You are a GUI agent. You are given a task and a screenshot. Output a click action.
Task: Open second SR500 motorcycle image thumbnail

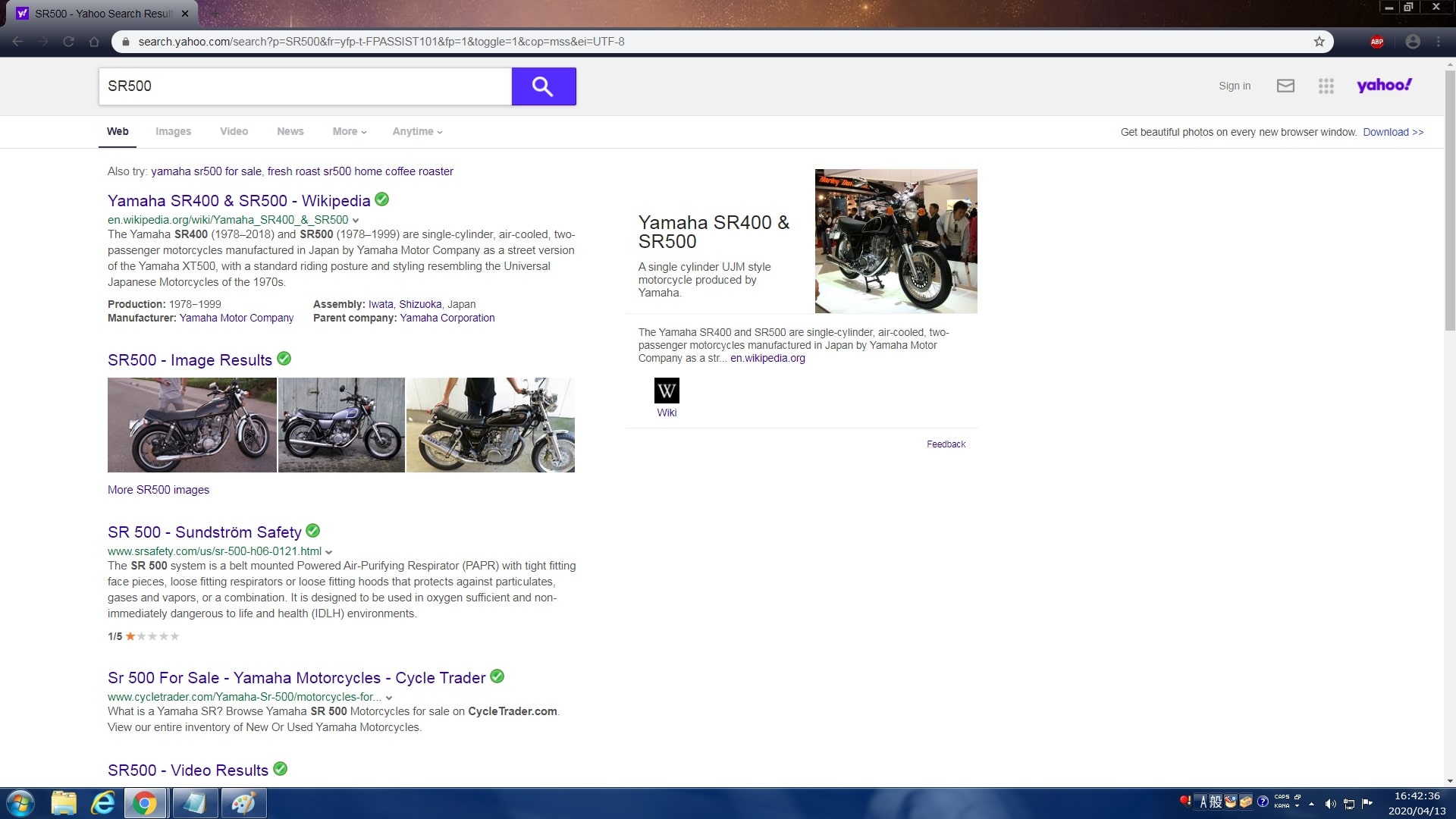[341, 425]
